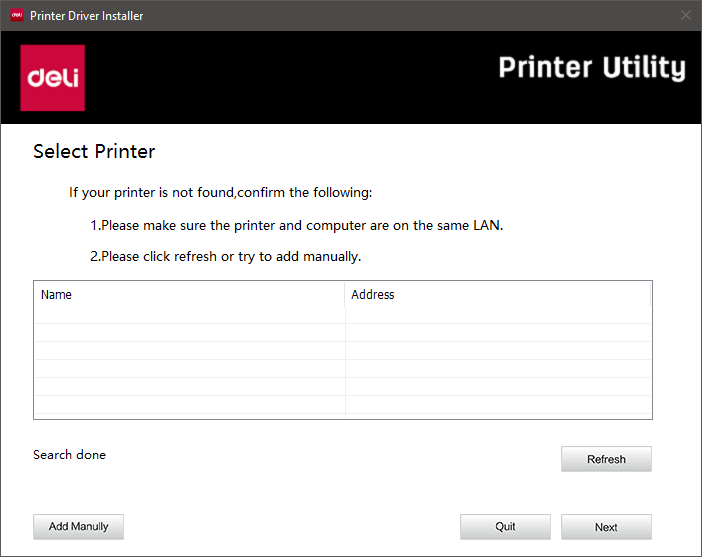Click the 'click refresh or add manually' instruction
The width and height of the screenshot is (702, 557).
point(225,256)
